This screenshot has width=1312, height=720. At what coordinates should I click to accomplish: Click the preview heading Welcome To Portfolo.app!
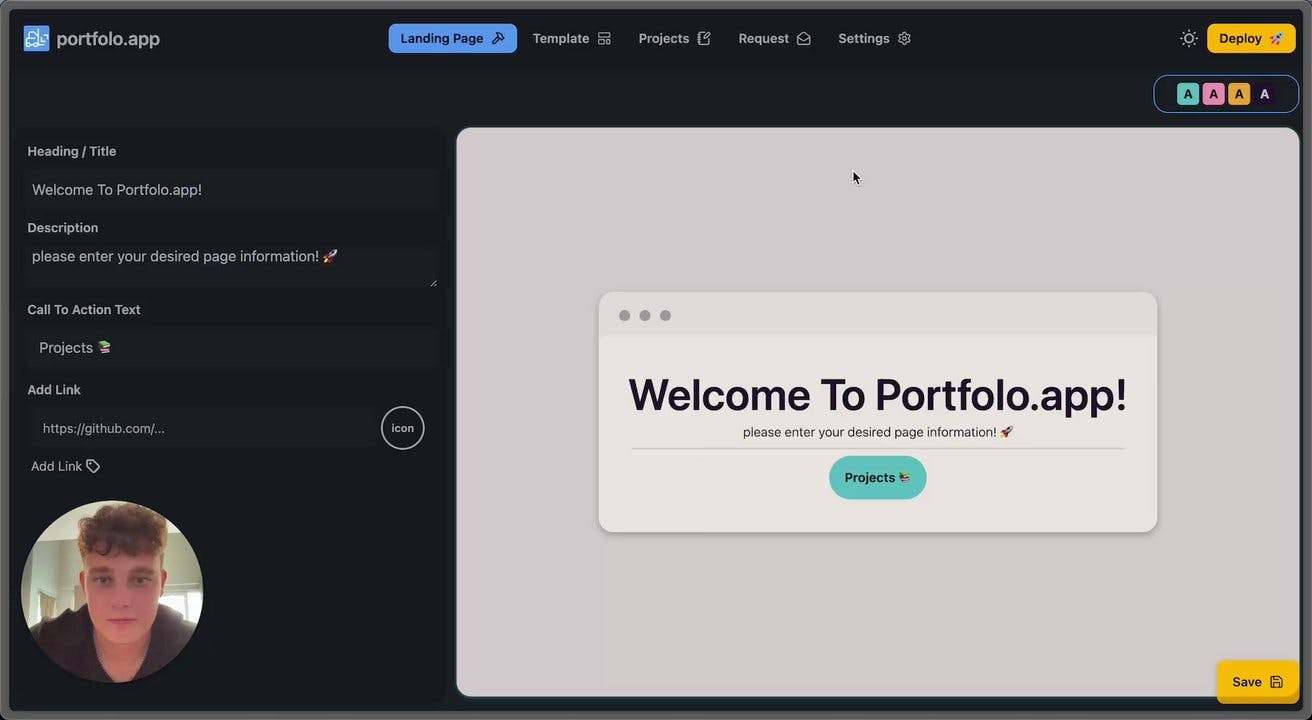pos(877,395)
